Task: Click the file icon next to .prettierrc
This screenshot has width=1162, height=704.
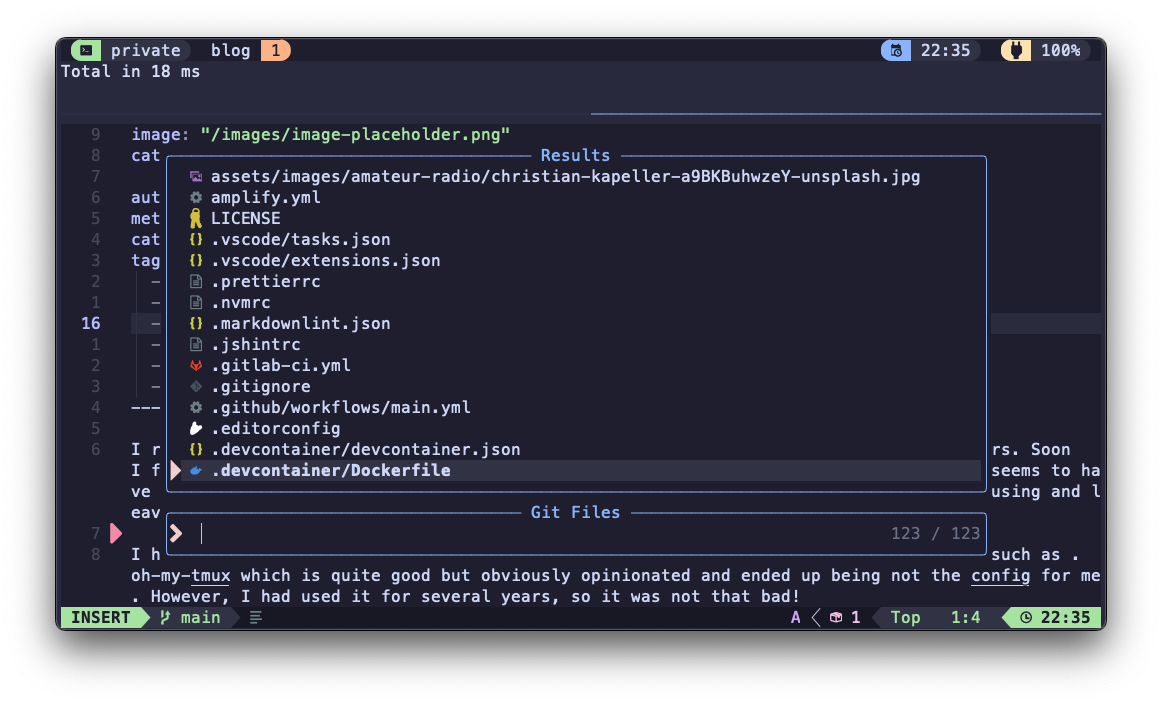Action: 196,282
